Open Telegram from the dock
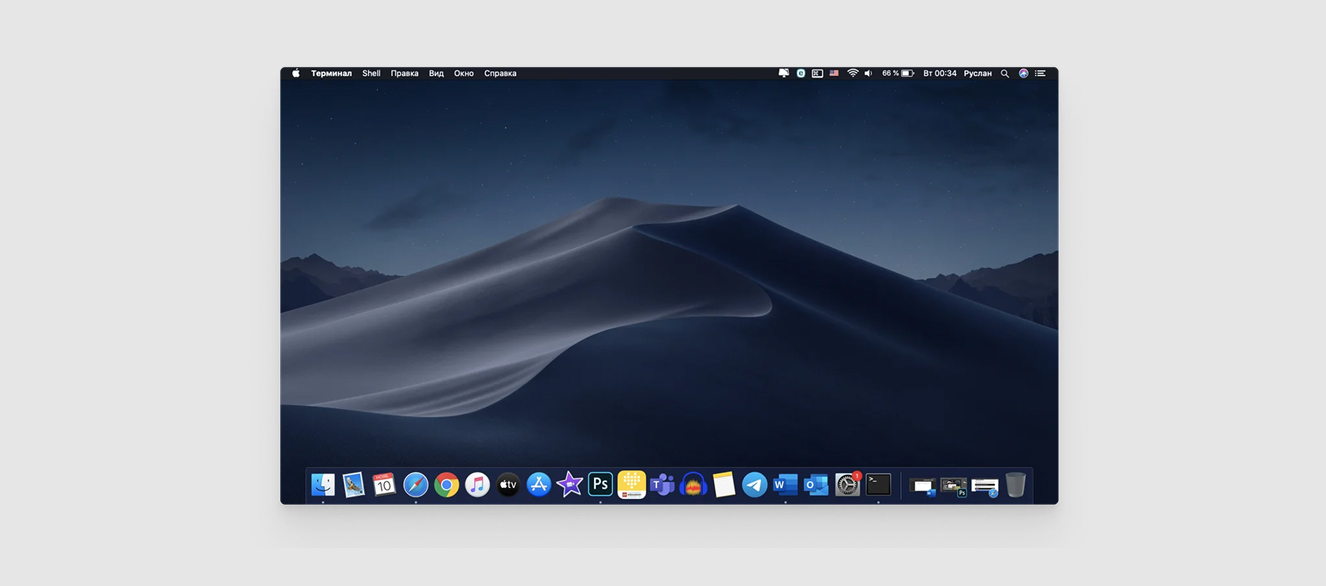Image resolution: width=1326 pixels, height=586 pixels. pyautogui.click(x=755, y=485)
